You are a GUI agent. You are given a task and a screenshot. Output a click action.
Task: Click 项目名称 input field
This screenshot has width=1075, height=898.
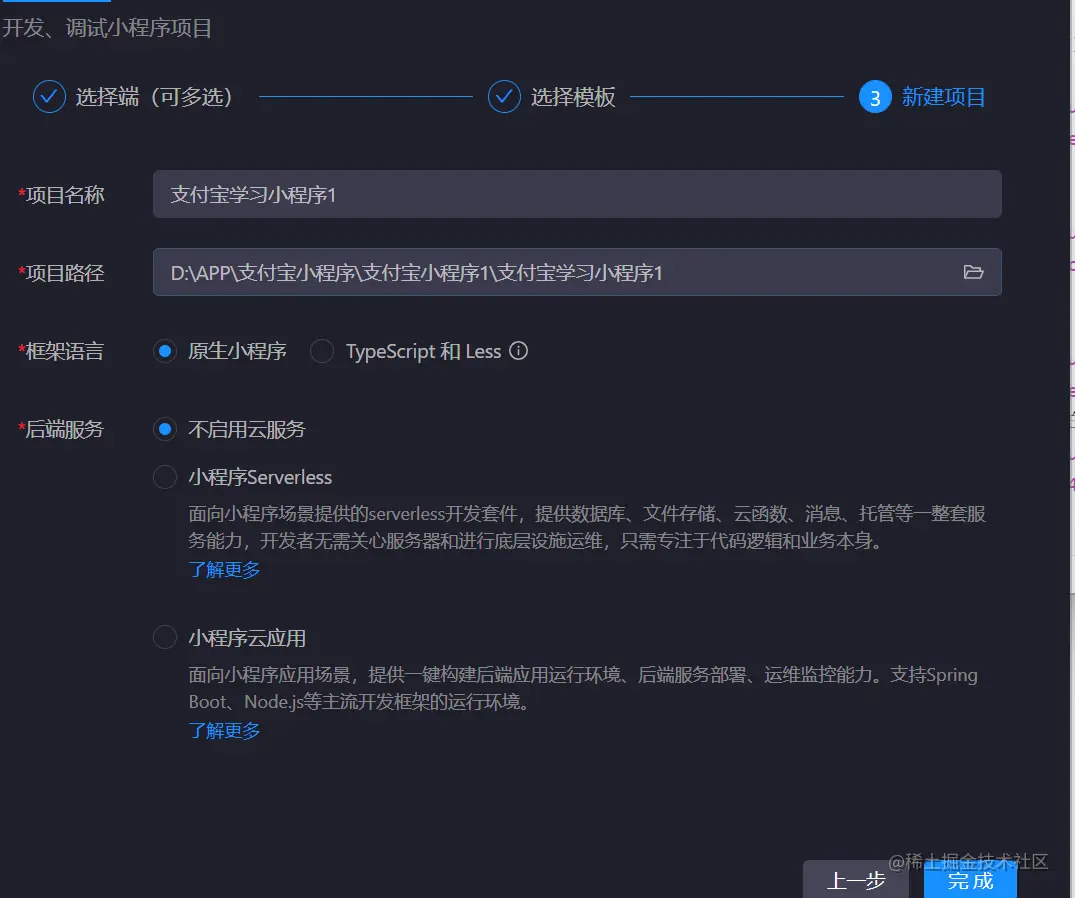click(577, 194)
